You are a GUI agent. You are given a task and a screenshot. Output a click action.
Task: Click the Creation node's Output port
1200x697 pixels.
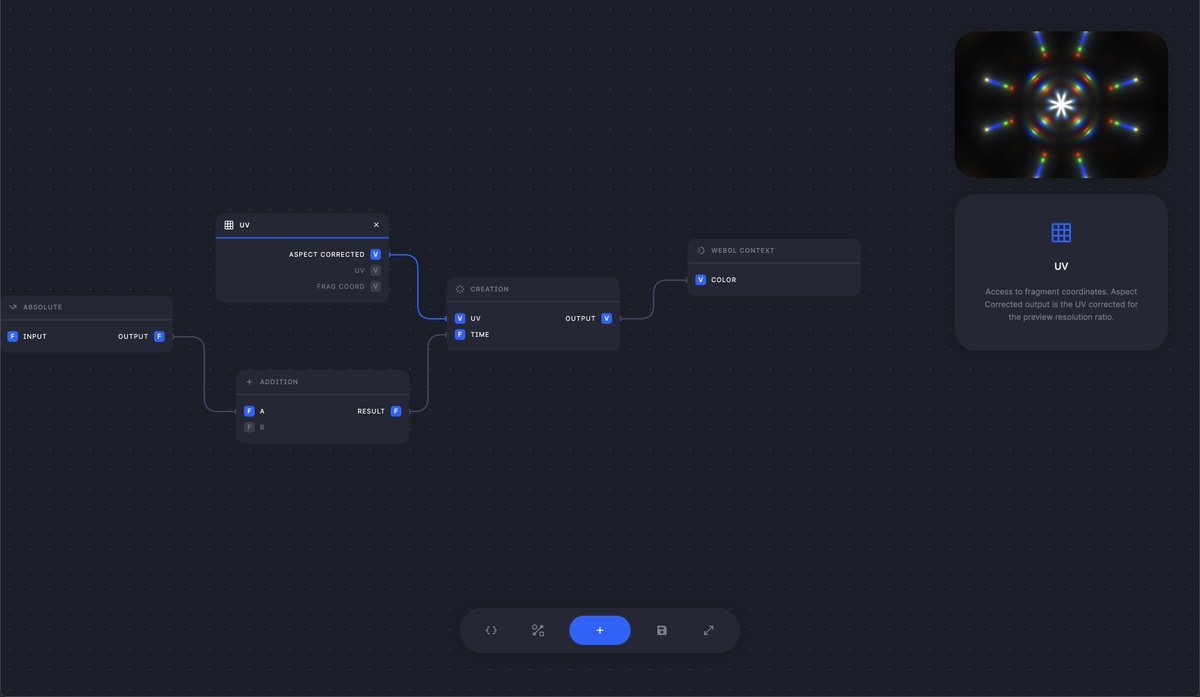[606, 318]
